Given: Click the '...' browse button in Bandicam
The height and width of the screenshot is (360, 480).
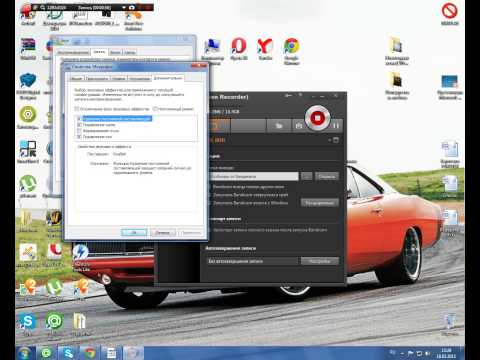Looking at the screenshot, I should (307, 176).
